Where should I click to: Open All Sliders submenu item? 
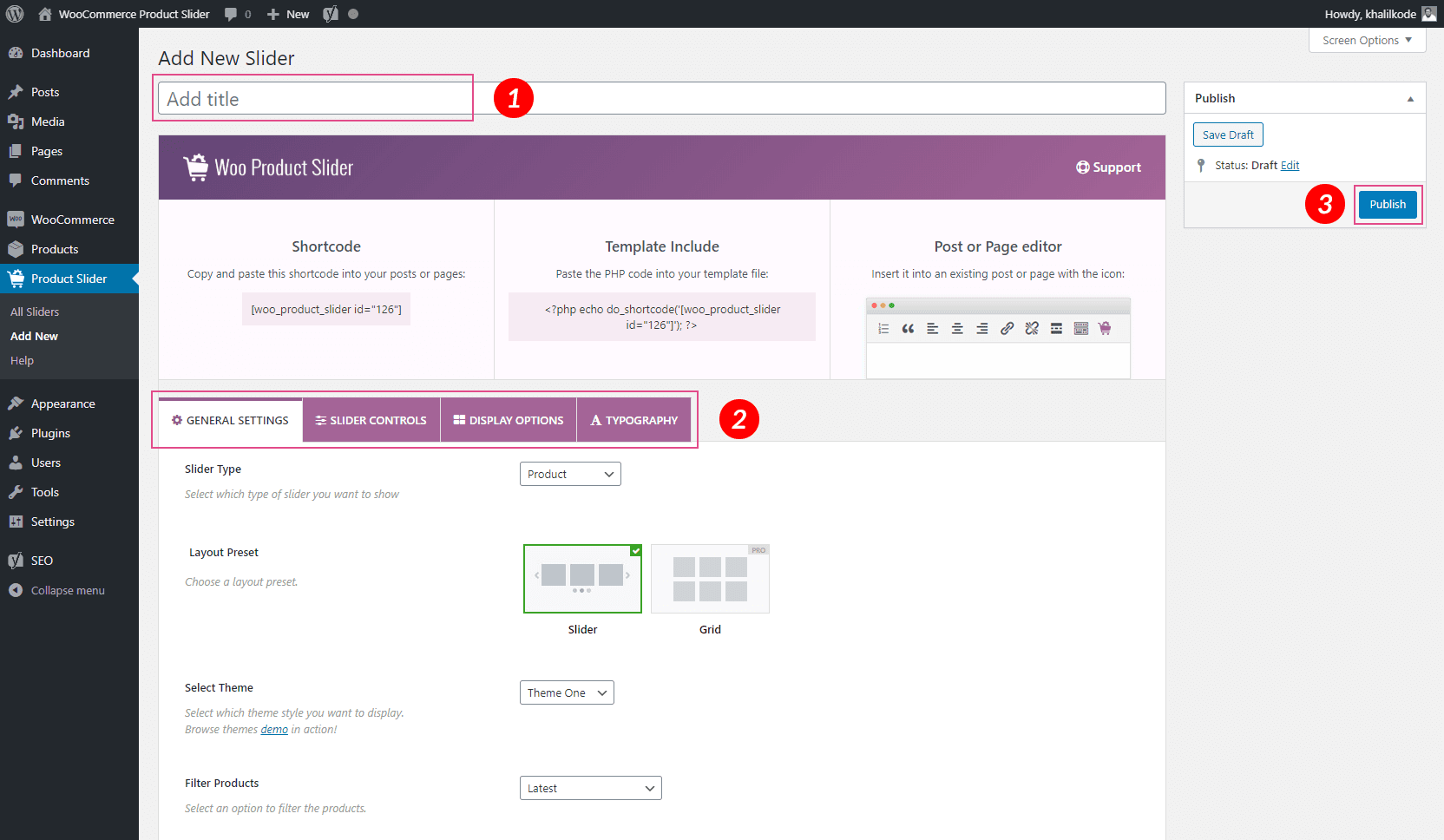pos(35,312)
